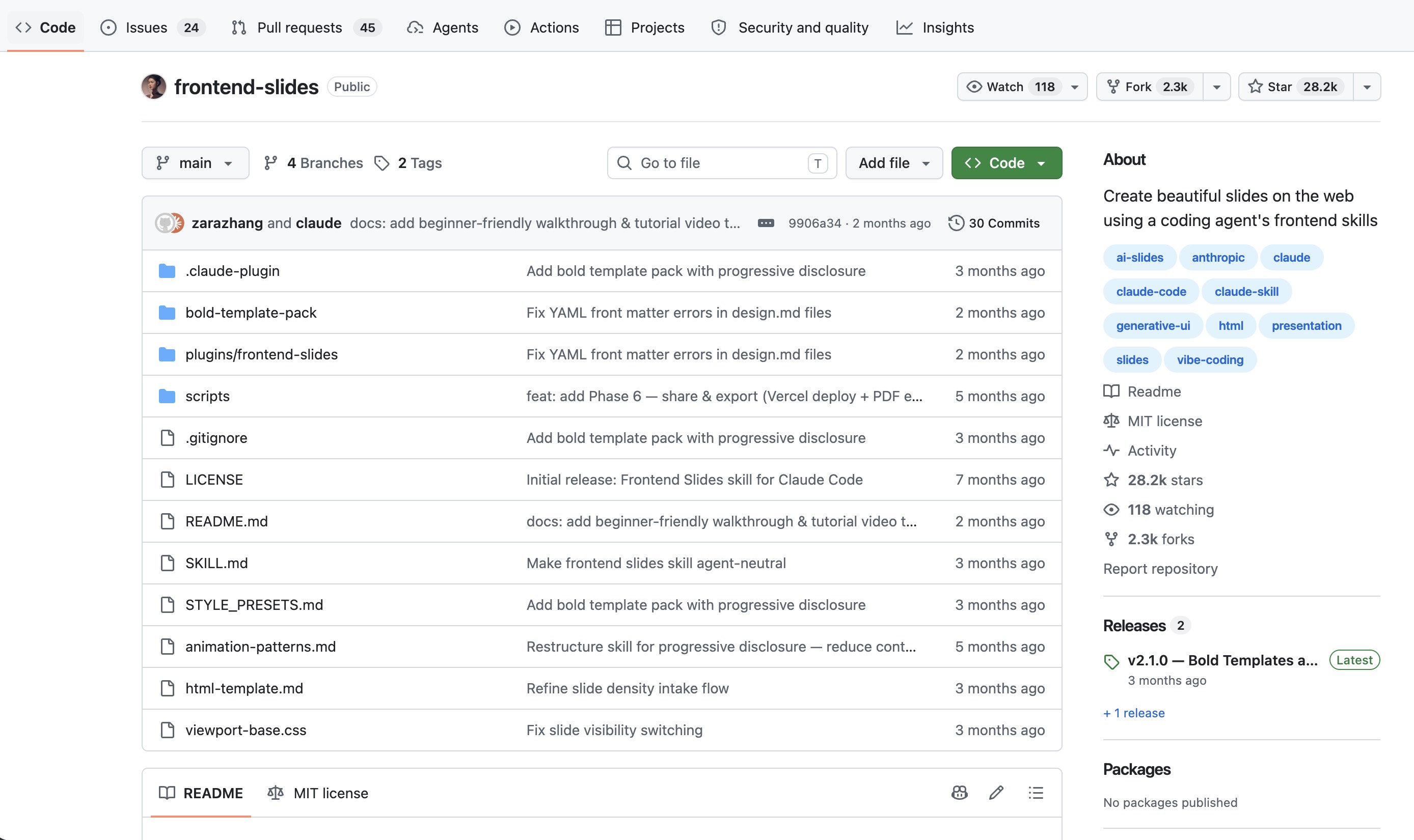Open the README outline list icon

click(x=1036, y=793)
